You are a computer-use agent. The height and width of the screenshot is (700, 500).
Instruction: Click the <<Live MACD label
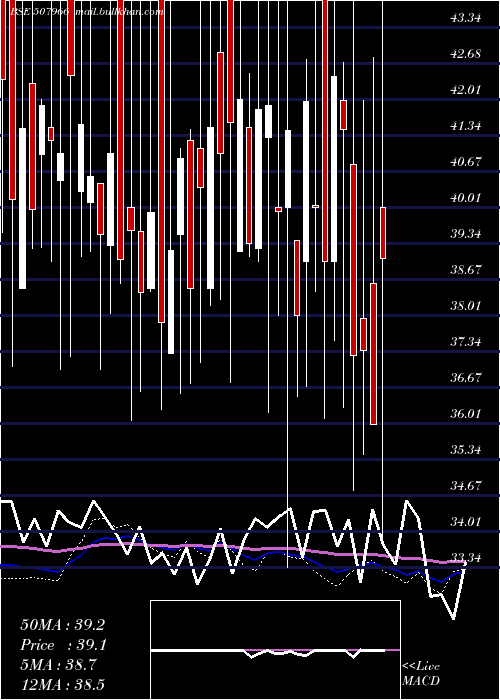pyautogui.click(x=421, y=674)
